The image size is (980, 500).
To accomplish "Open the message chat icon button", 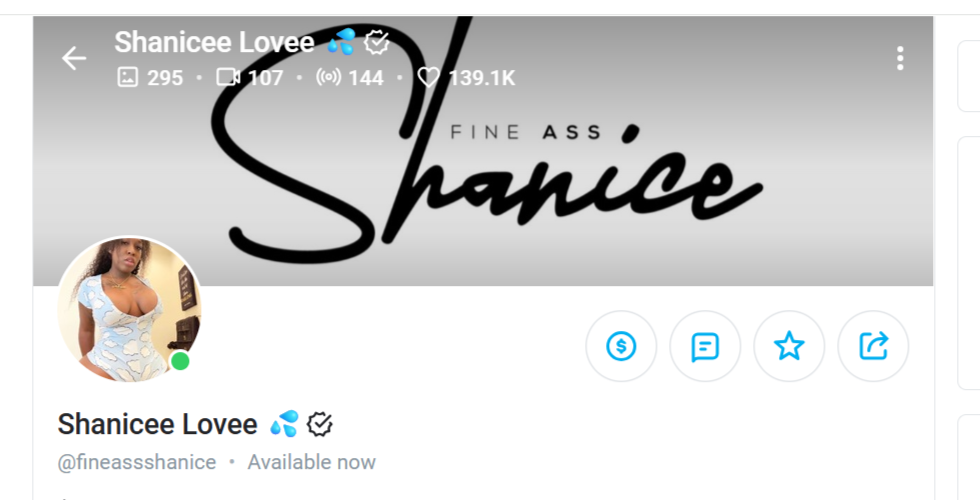I will [x=705, y=347].
